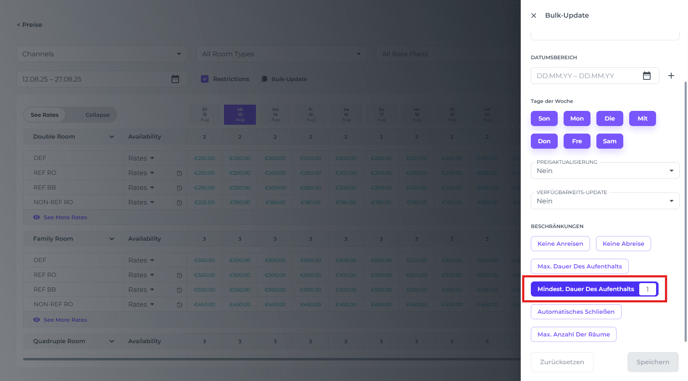Enable Max. Anzahl Der Räume restriction
This screenshot has height=381, width=688.
click(573, 334)
